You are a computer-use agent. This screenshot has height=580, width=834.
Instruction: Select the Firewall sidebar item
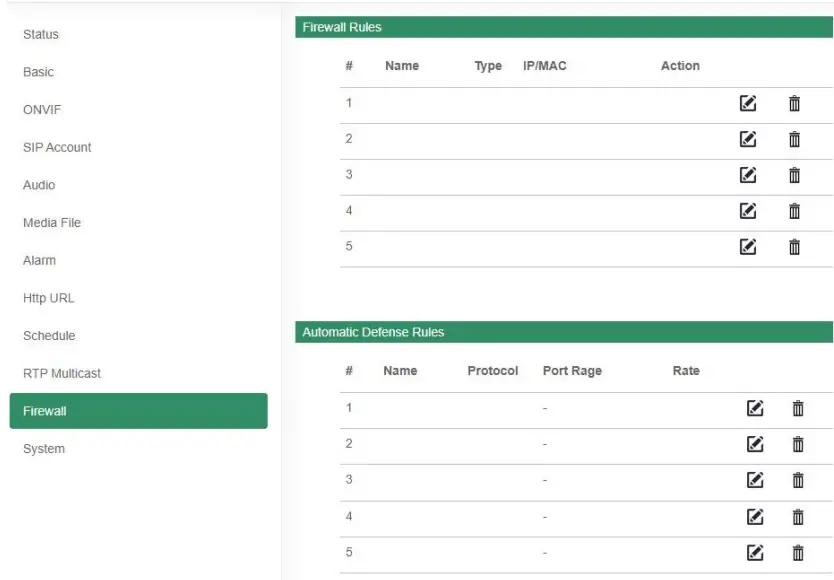[x=138, y=411]
